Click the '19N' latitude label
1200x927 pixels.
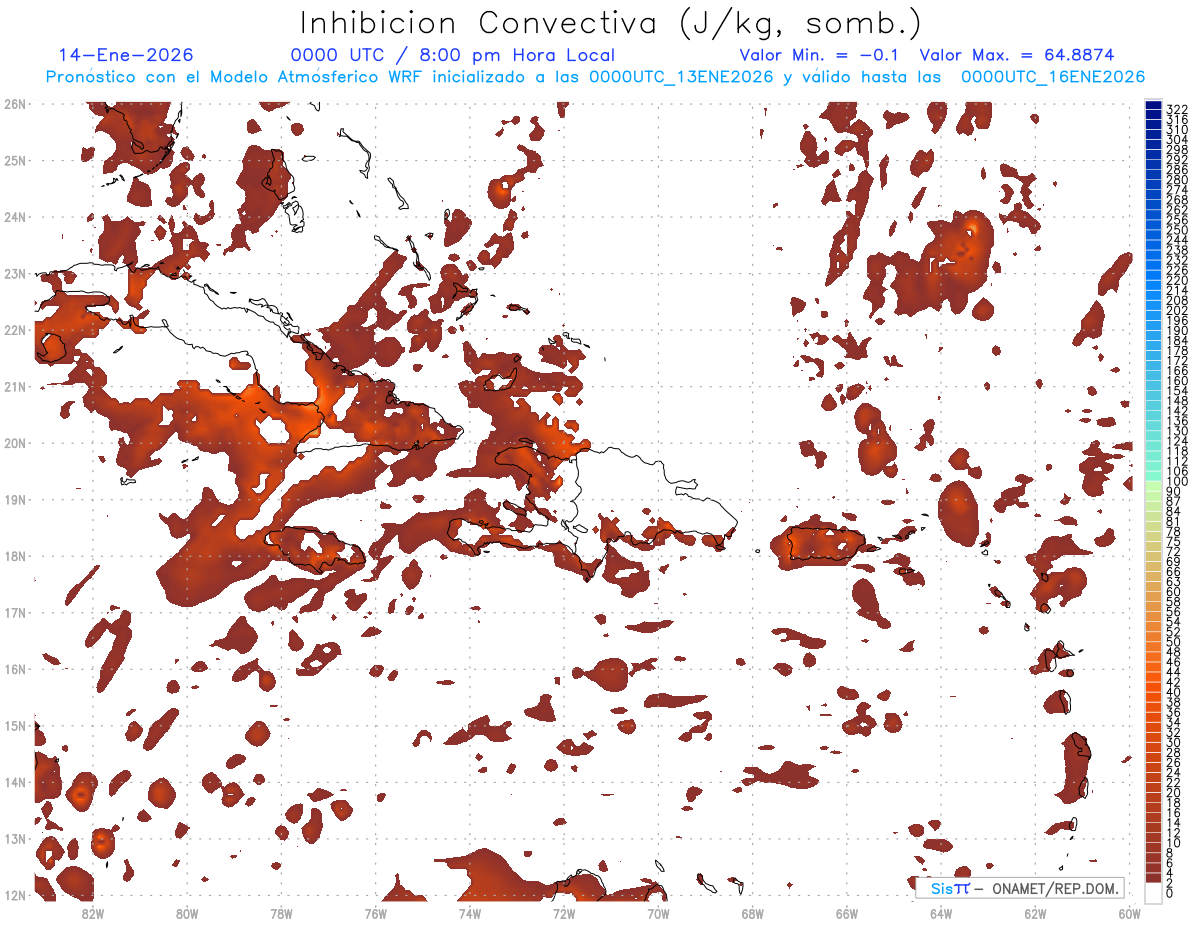pos(15,499)
